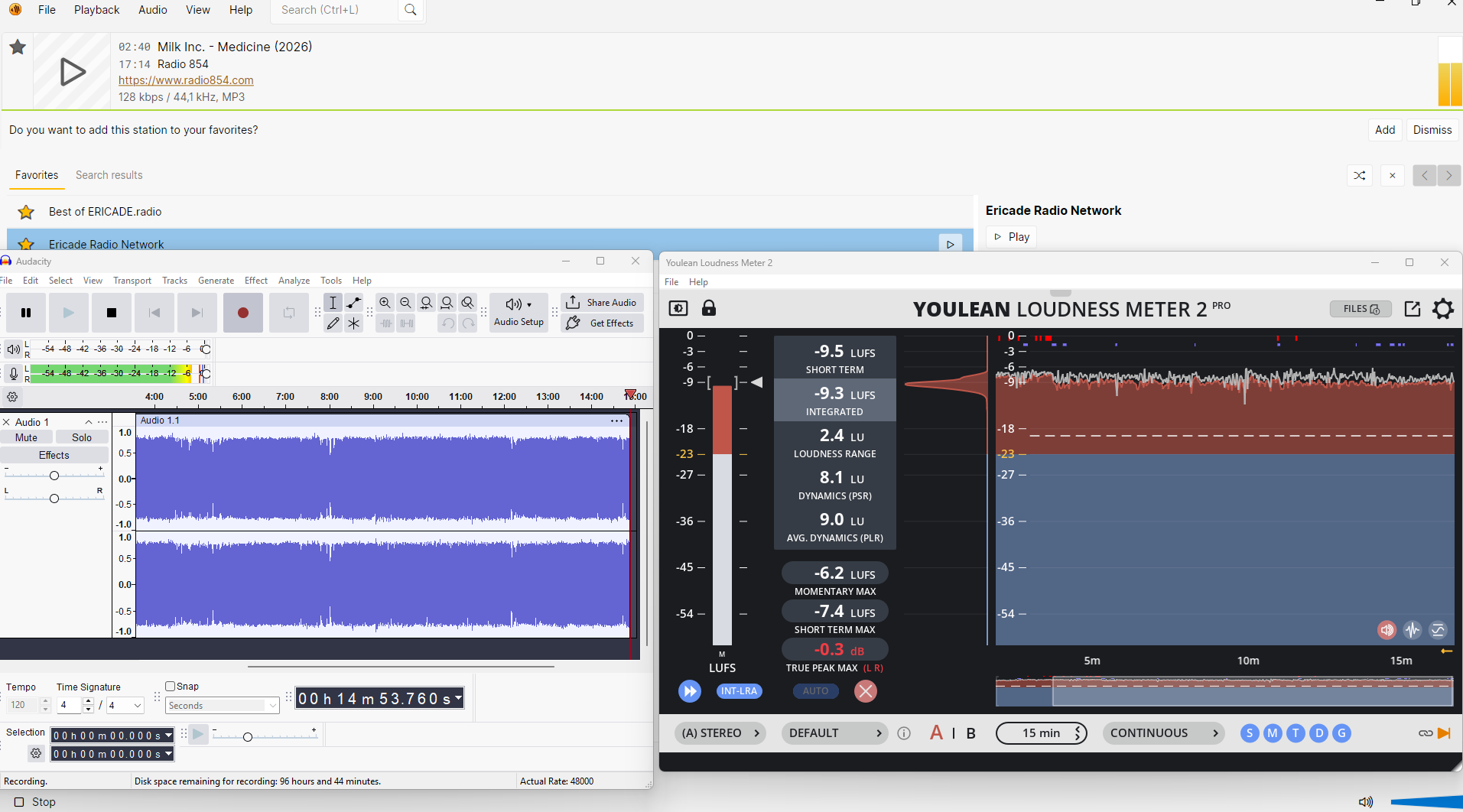Solo the Audio 1 track
Image resolution: width=1463 pixels, height=812 pixels.
click(x=82, y=437)
